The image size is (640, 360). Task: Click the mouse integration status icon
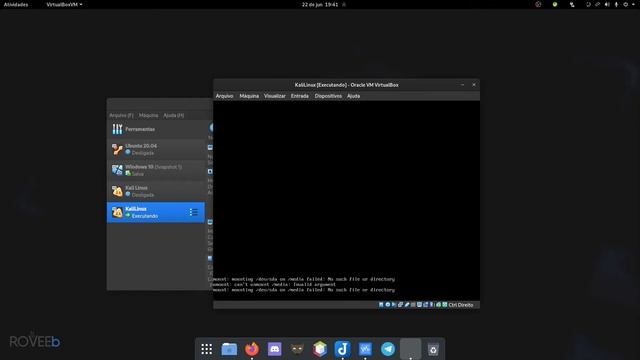tap(438, 304)
